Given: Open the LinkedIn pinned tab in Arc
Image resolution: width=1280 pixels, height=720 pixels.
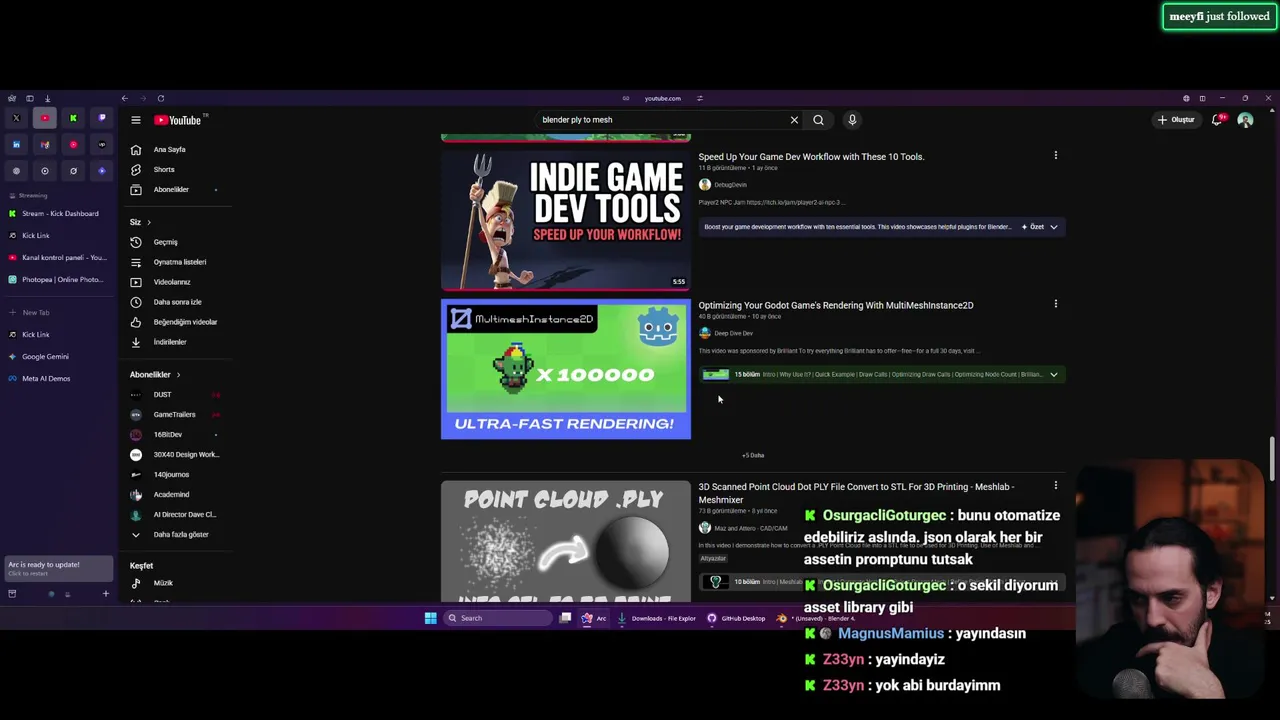Looking at the screenshot, I should coord(16,144).
